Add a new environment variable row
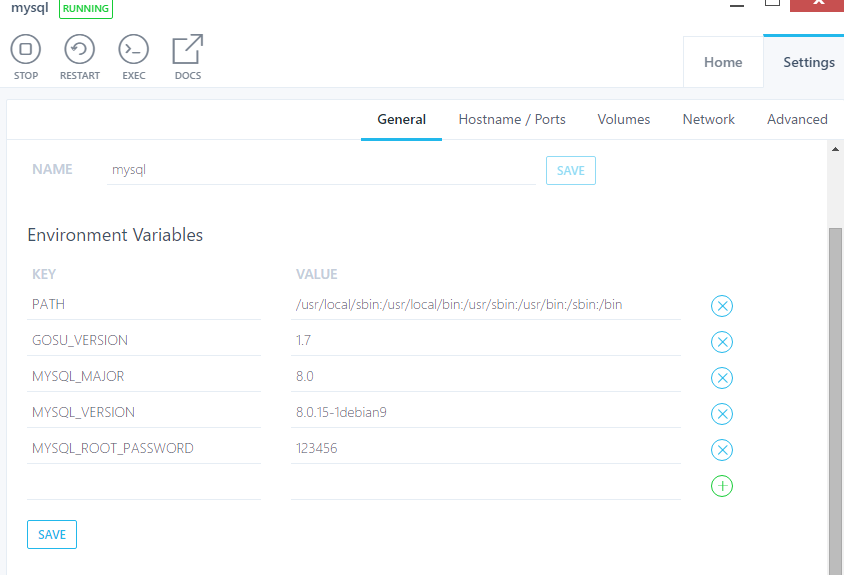This screenshot has width=844, height=575. (722, 486)
